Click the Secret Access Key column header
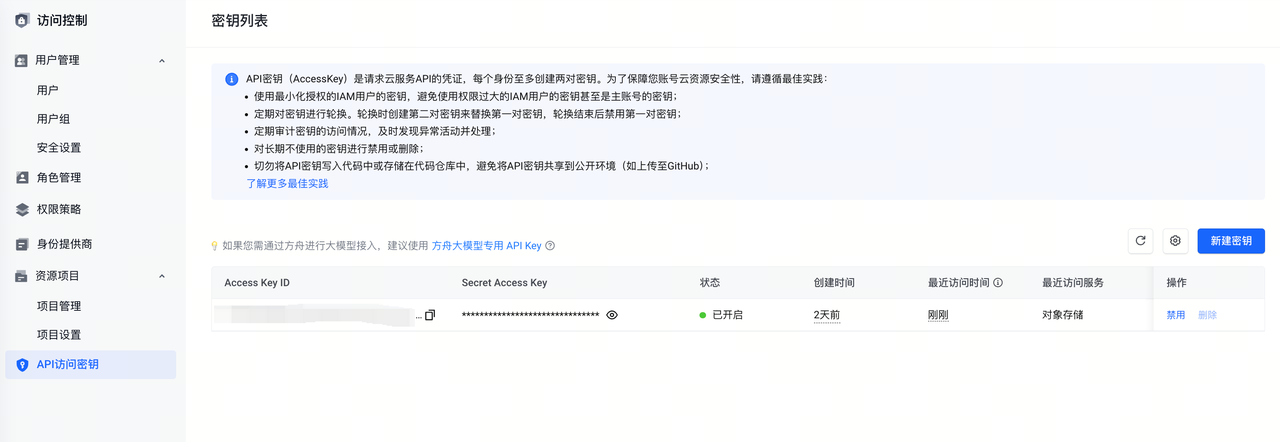Viewport: 1280px width, 442px height. pyautogui.click(x=504, y=283)
